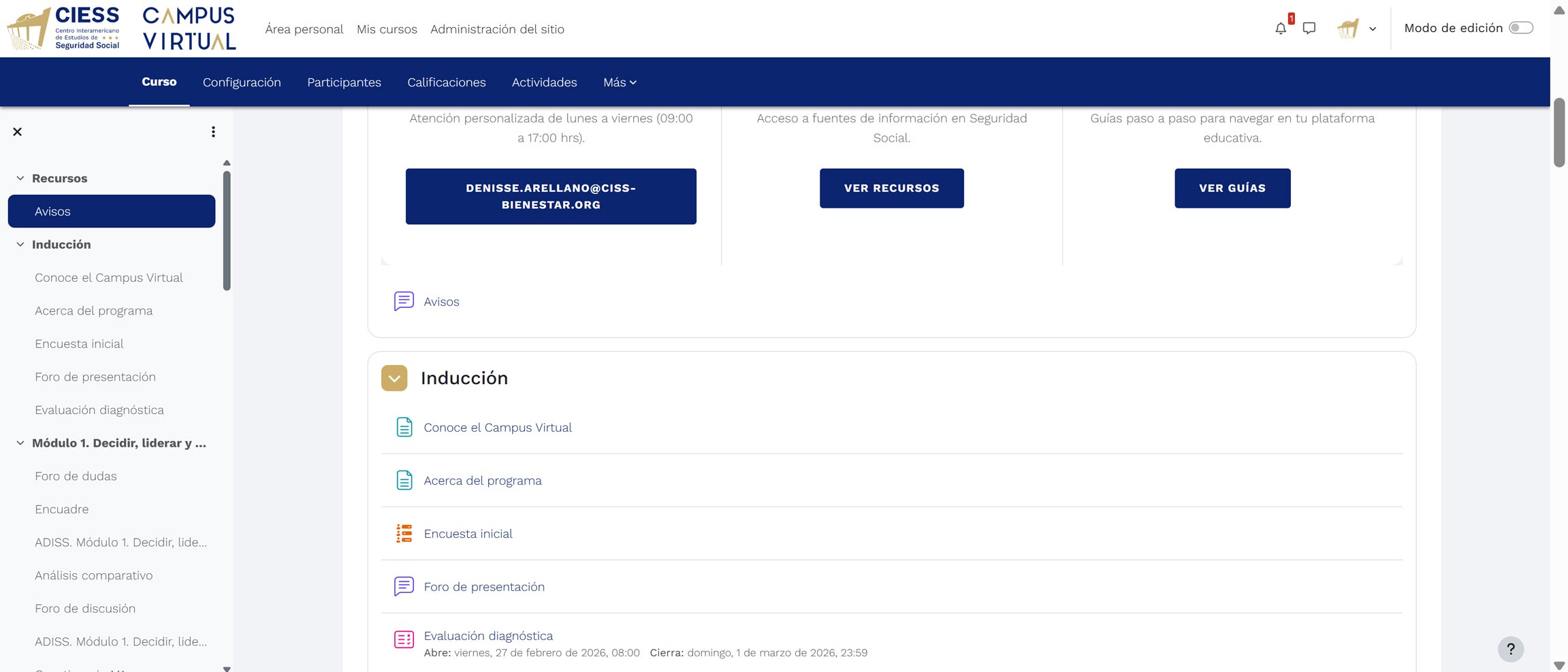Click the Encuesta inicial survey icon
The height and width of the screenshot is (672, 1568).
tap(404, 533)
